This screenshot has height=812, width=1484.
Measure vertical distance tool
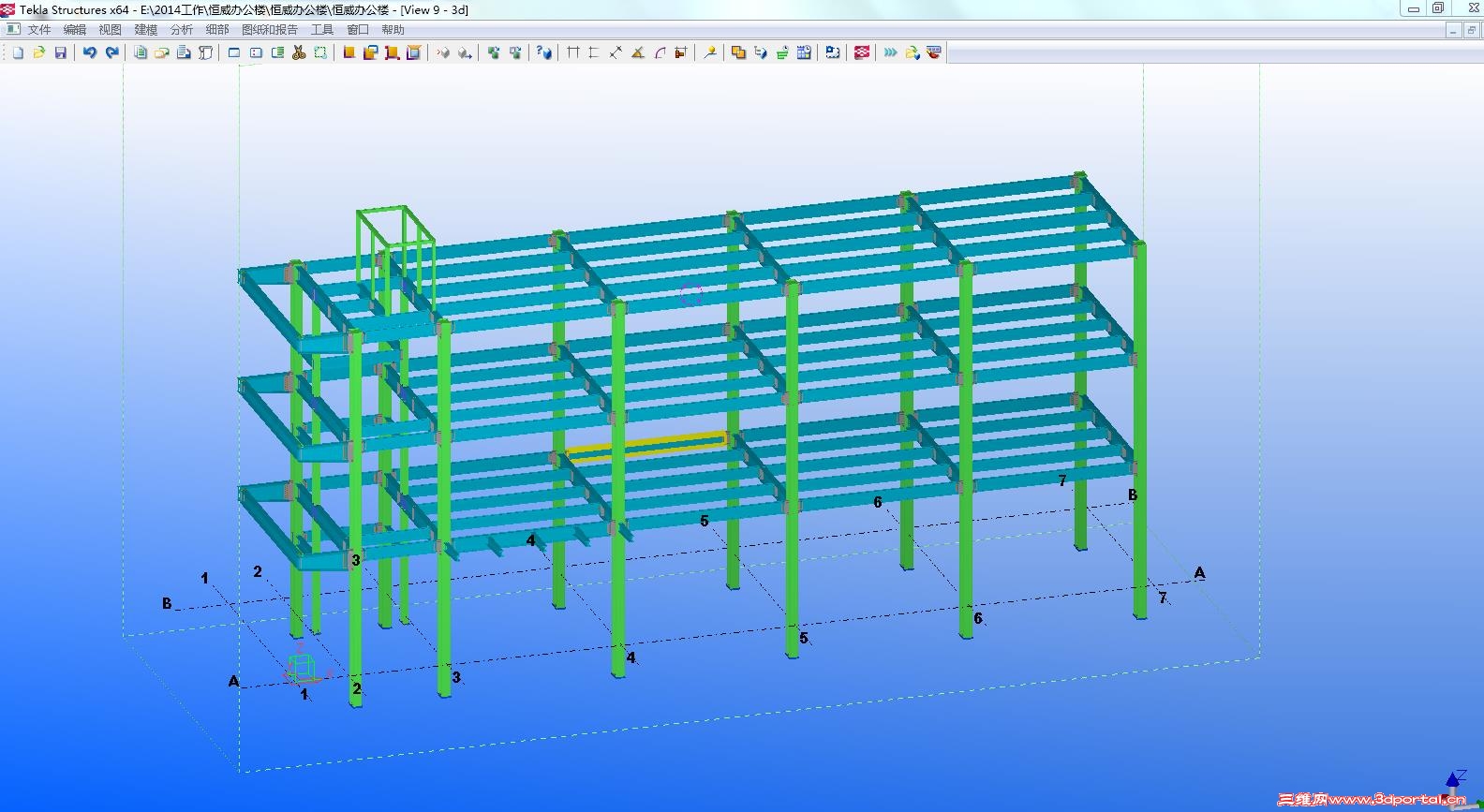pos(594,52)
